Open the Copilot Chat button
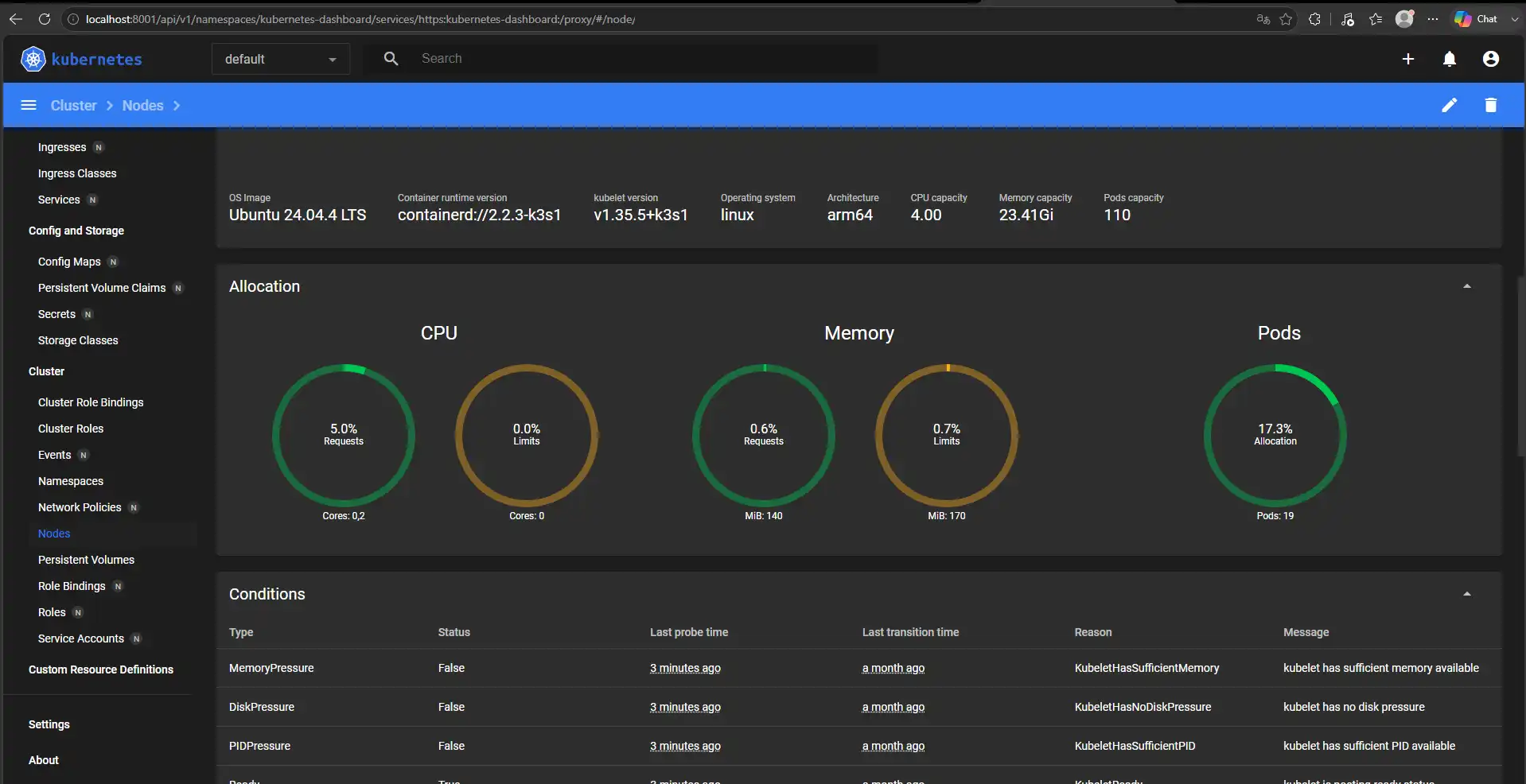The width and height of the screenshot is (1526, 784). tap(1476, 19)
